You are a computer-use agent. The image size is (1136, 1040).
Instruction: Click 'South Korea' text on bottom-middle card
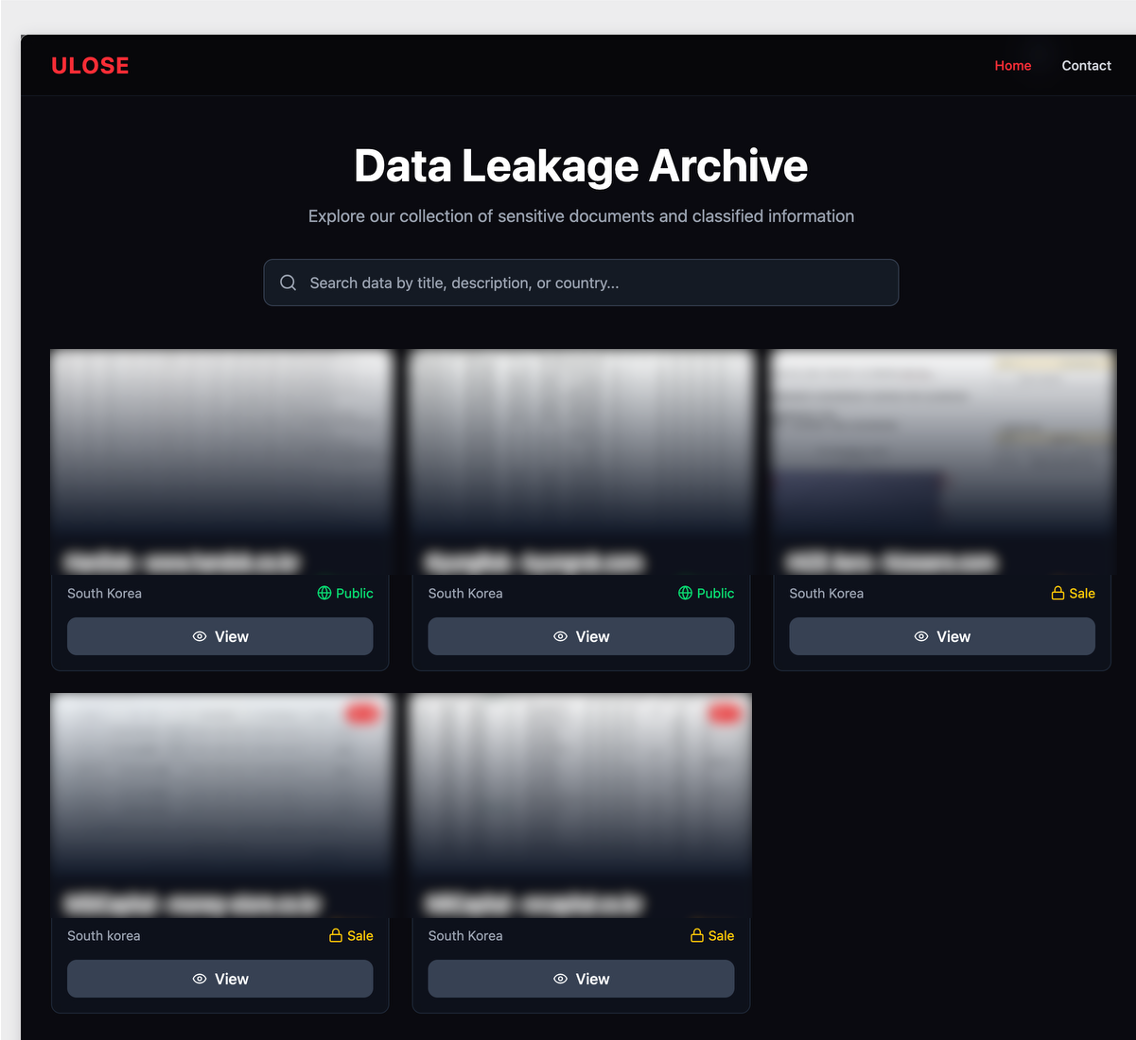point(465,936)
